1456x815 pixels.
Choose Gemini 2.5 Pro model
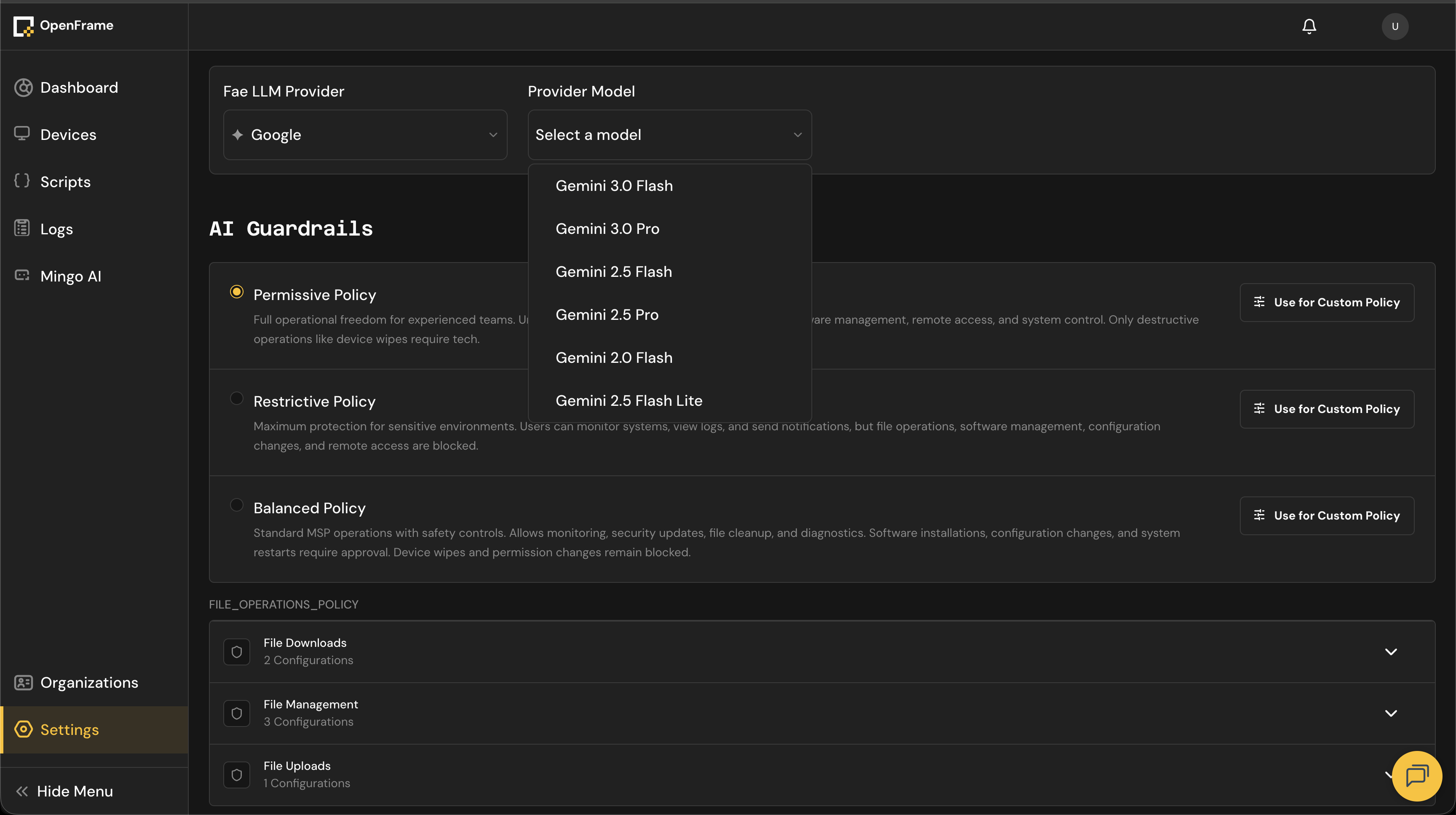[670, 315]
